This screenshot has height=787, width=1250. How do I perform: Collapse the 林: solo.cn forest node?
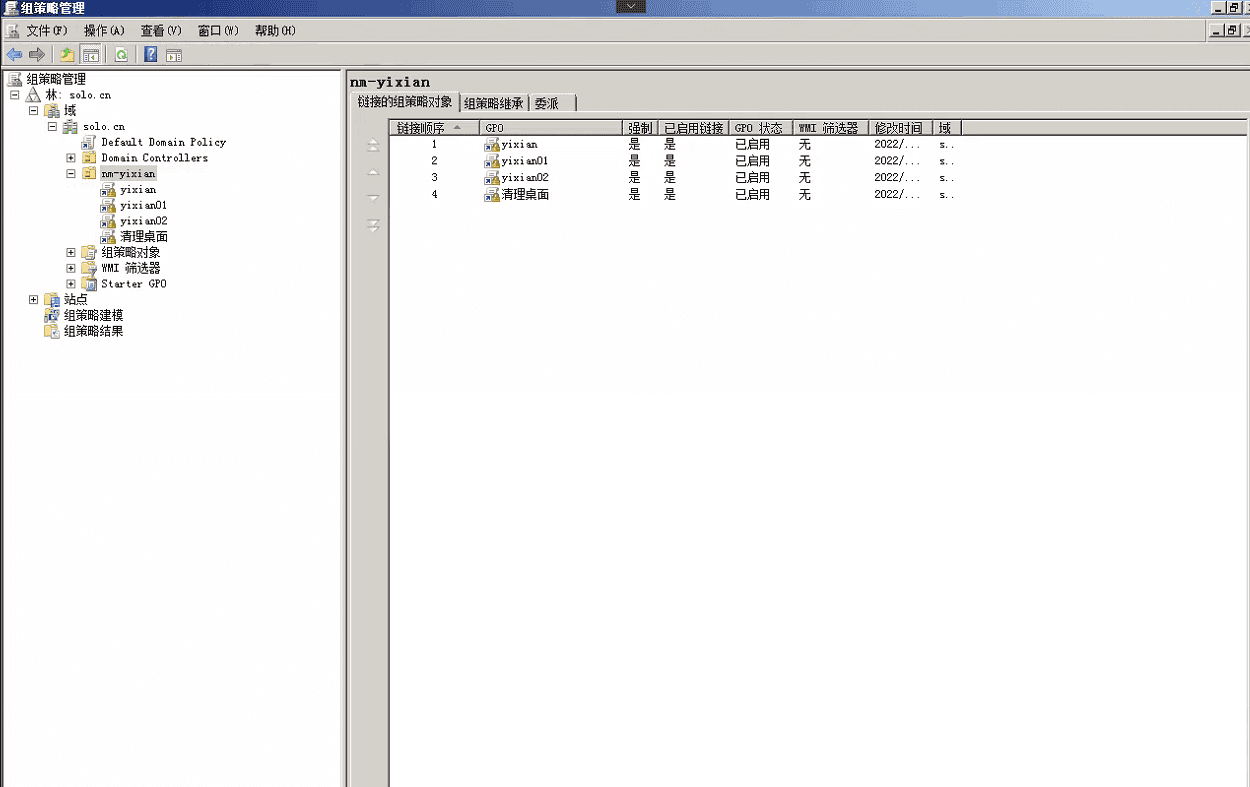coord(15,95)
